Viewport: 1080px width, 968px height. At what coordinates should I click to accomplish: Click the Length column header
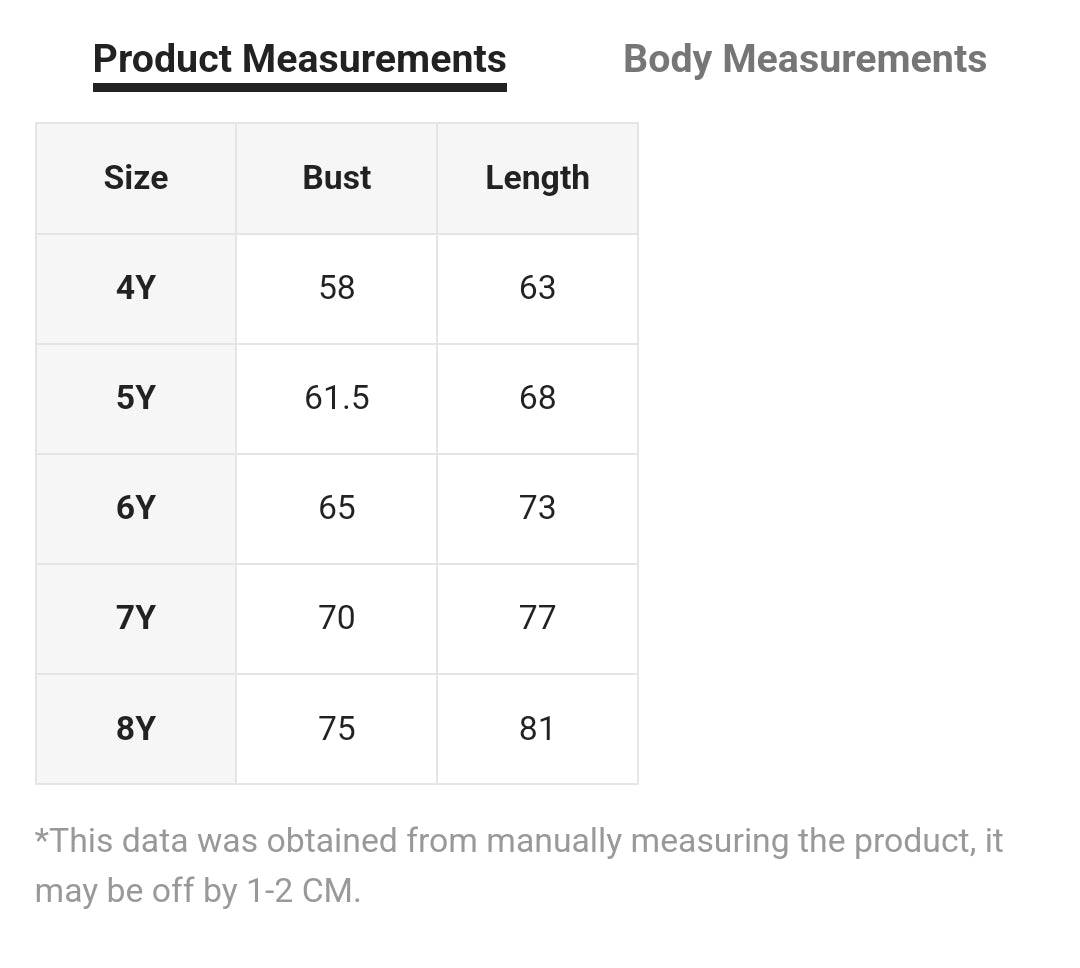(537, 178)
